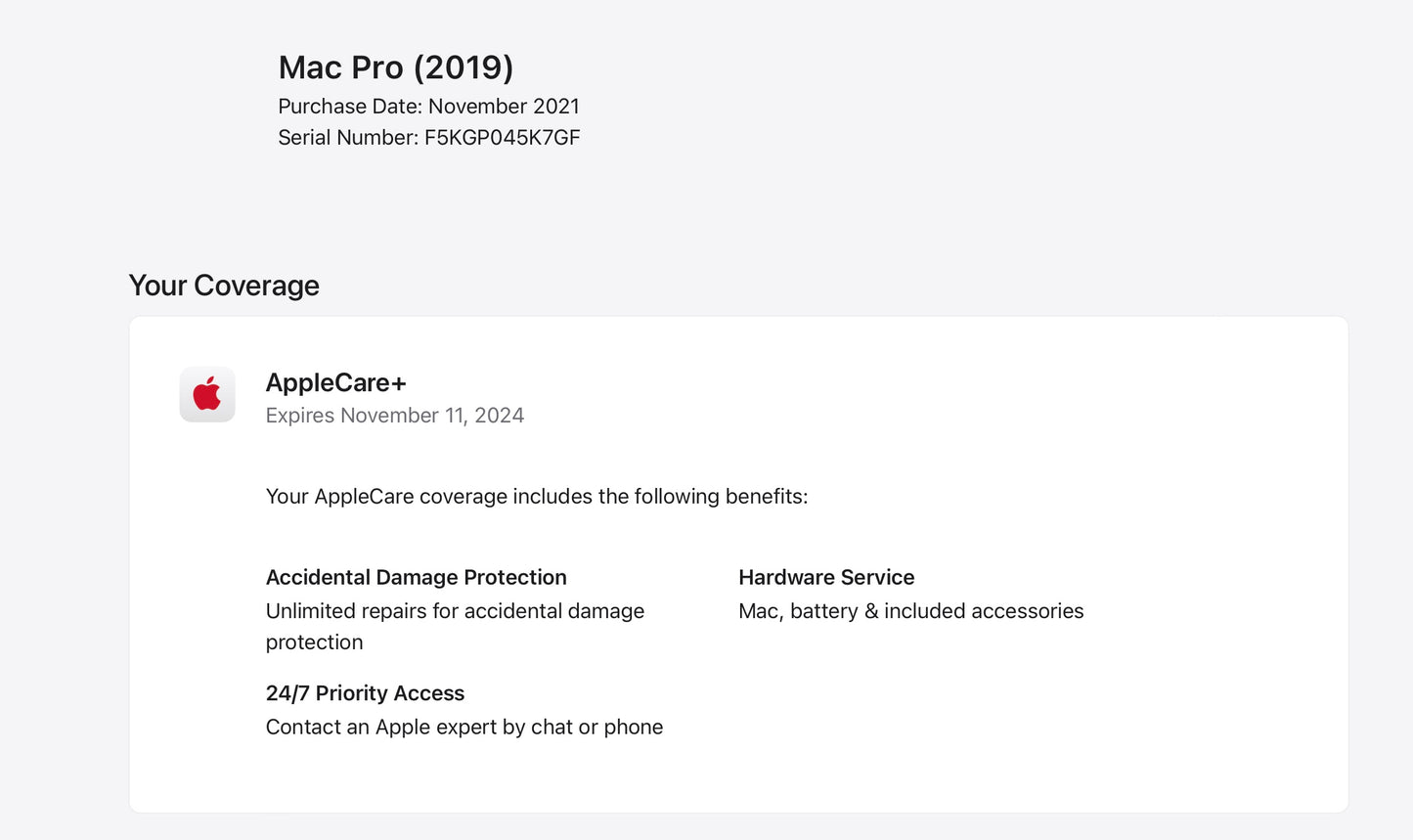
Task: Click the Apple badge next to AppleCare+
Action: pos(207,394)
